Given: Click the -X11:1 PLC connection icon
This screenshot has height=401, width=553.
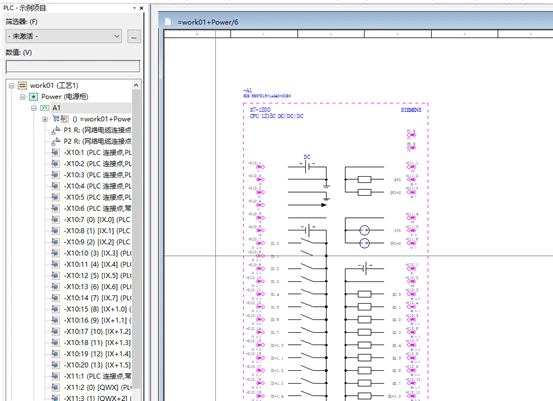Looking at the screenshot, I should (x=55, y=376).
